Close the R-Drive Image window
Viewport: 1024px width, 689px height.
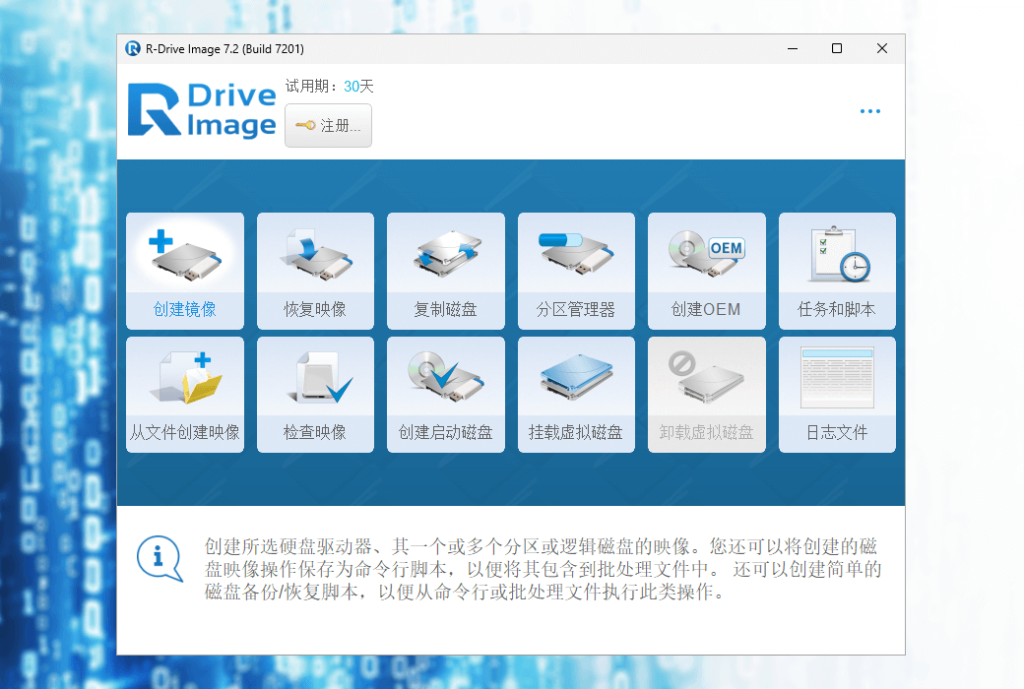click(x=882, y=49)
